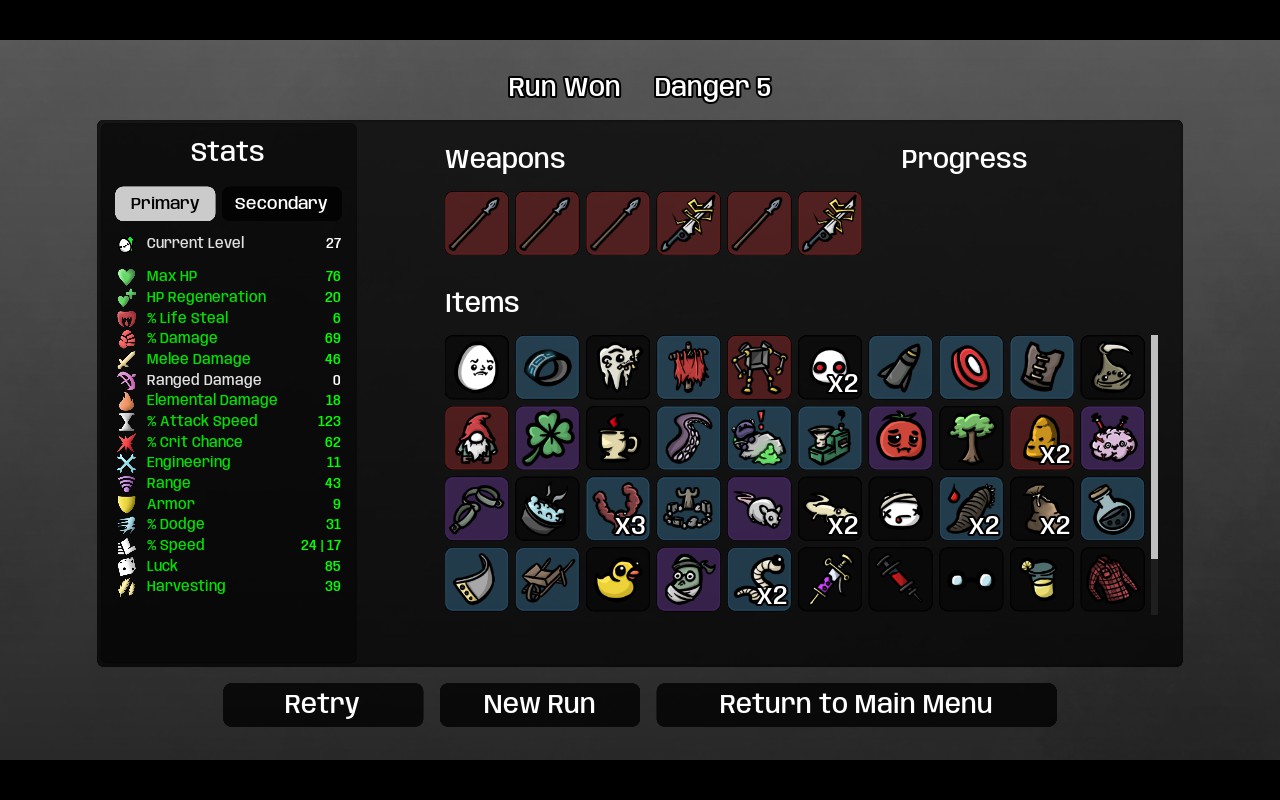The height and width of the screenshot is (800, 1280).
Task: Select the yellow rubber duck item
Action: (618, 579)
